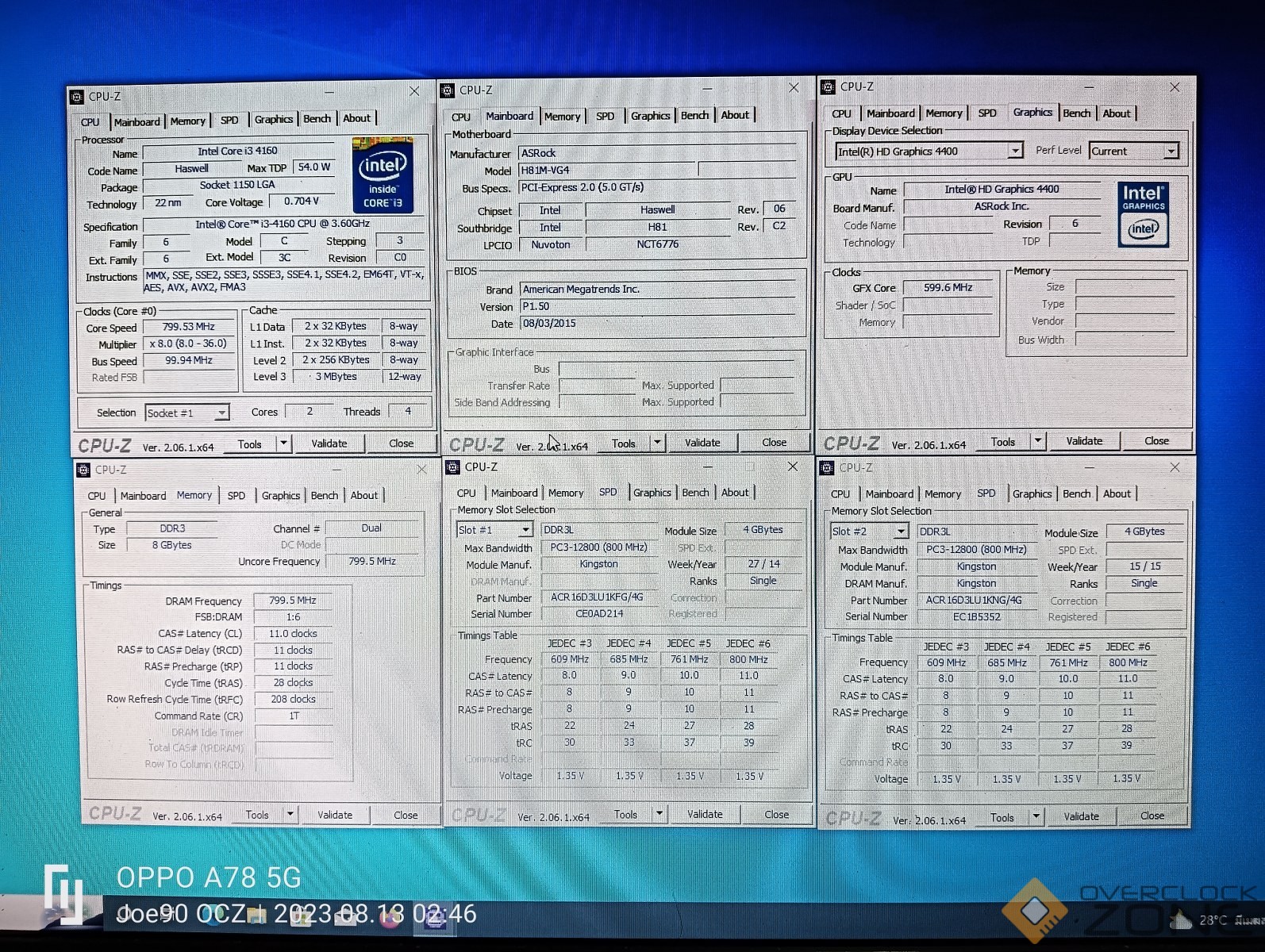This screenshot has height=952, width=1265.
Task: Click Validate in the Intel HD Graphics window
Action: click(x=1084, y=441)
